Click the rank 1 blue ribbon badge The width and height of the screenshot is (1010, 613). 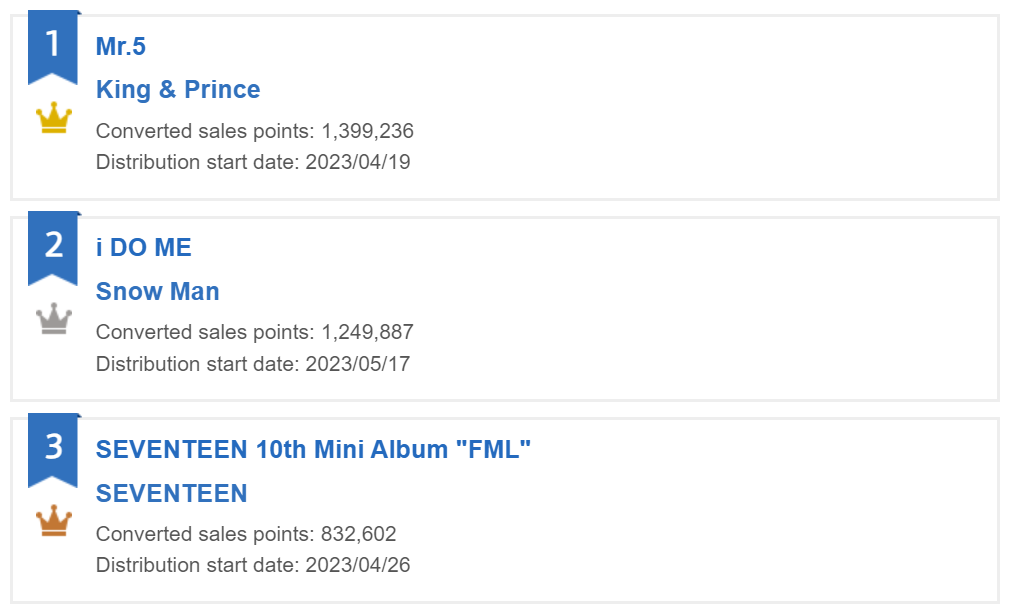53,47
